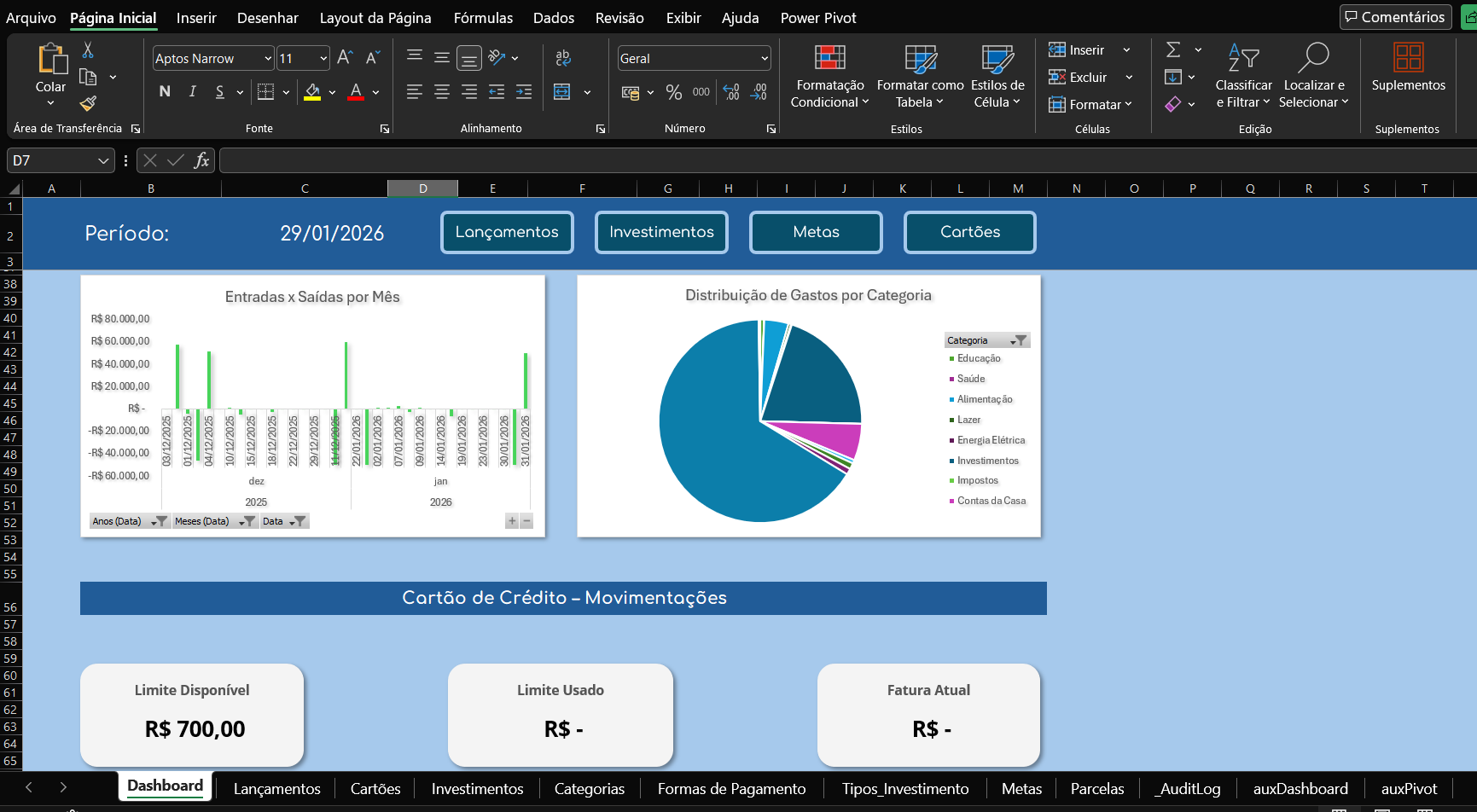Screen dimensions: 1477x812
Task: Toggle center horizontal alignment
Action: (x=442, y=92)
